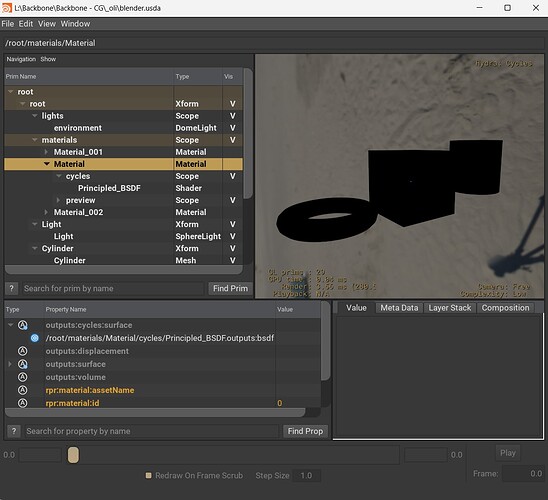Toggle visibility of Cylinder Xform
The width and height of the screenshot is (548, 500).
[x=232, y=249]
